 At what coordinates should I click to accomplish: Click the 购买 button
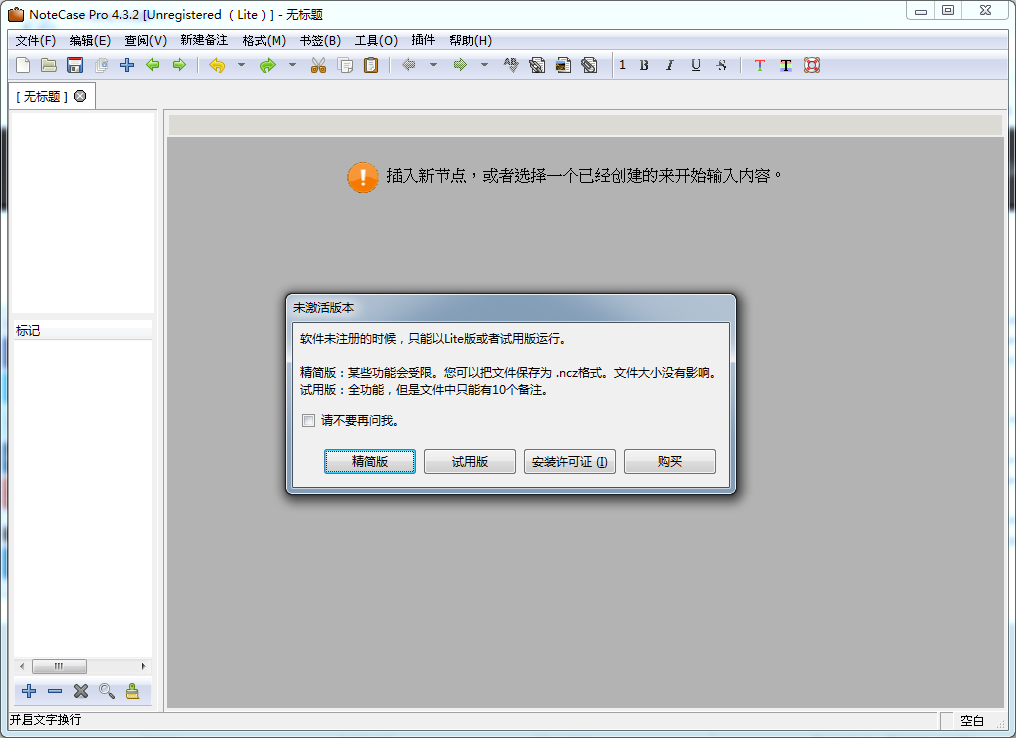(x=670, y=461)
